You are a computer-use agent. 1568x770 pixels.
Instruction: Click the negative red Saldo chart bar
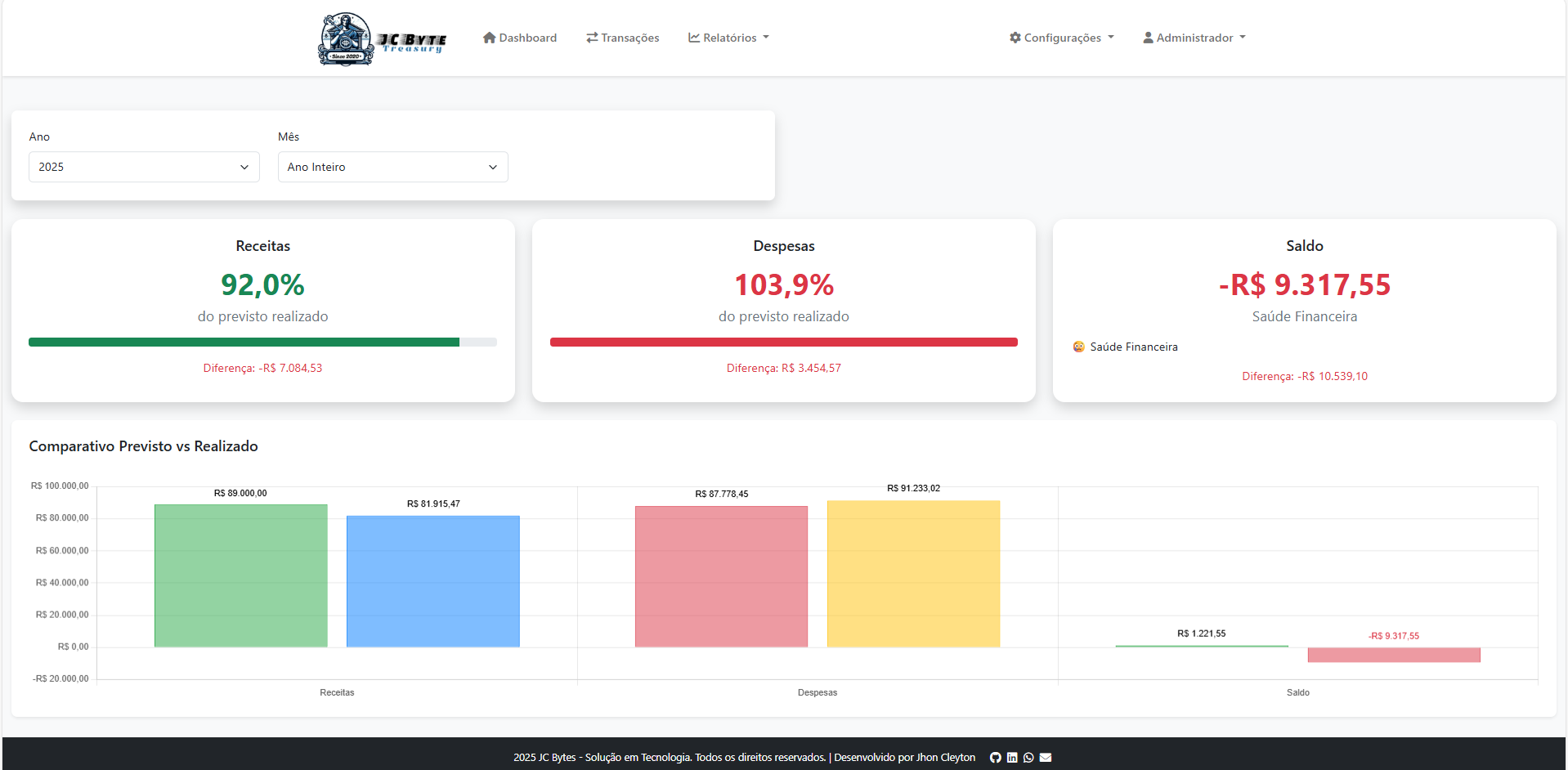(x=1393, y=655)
